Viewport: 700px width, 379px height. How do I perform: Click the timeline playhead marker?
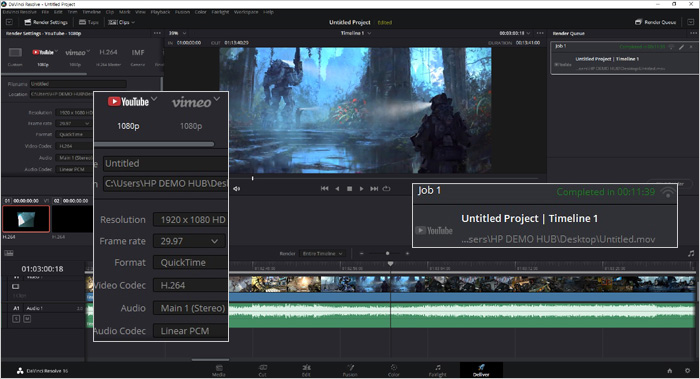pos(391,264)
